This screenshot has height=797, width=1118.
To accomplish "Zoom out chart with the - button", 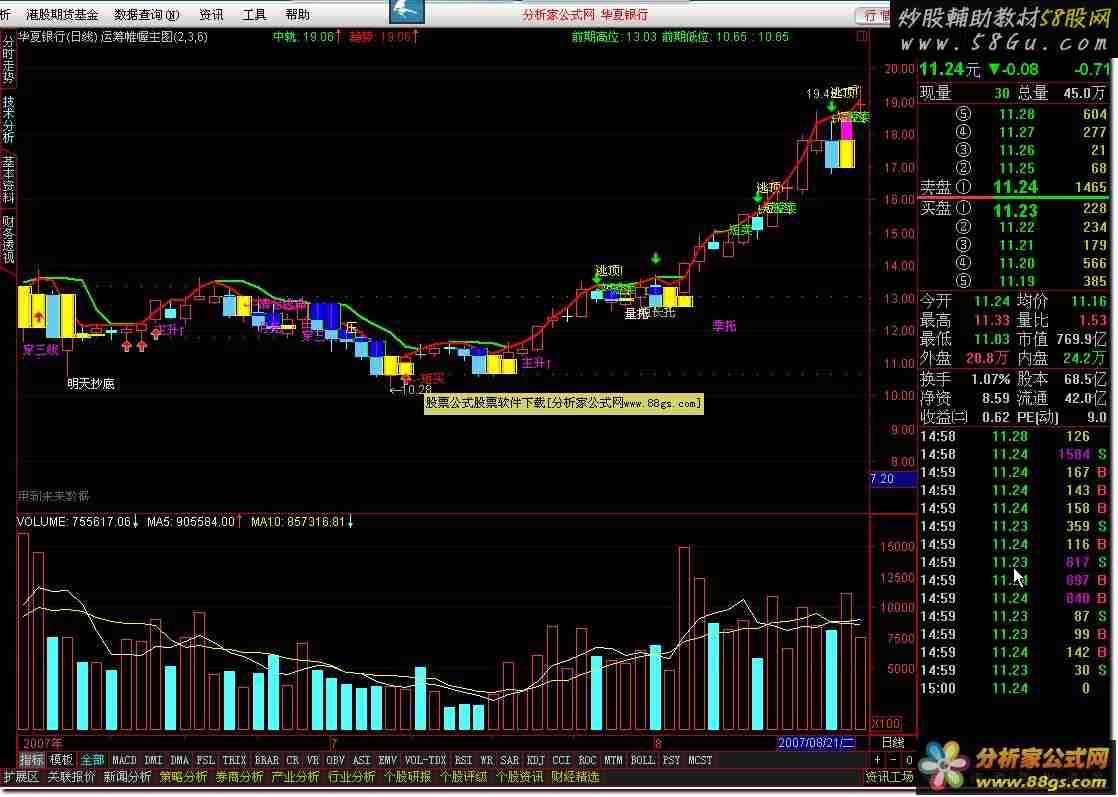I will point(893,760).
